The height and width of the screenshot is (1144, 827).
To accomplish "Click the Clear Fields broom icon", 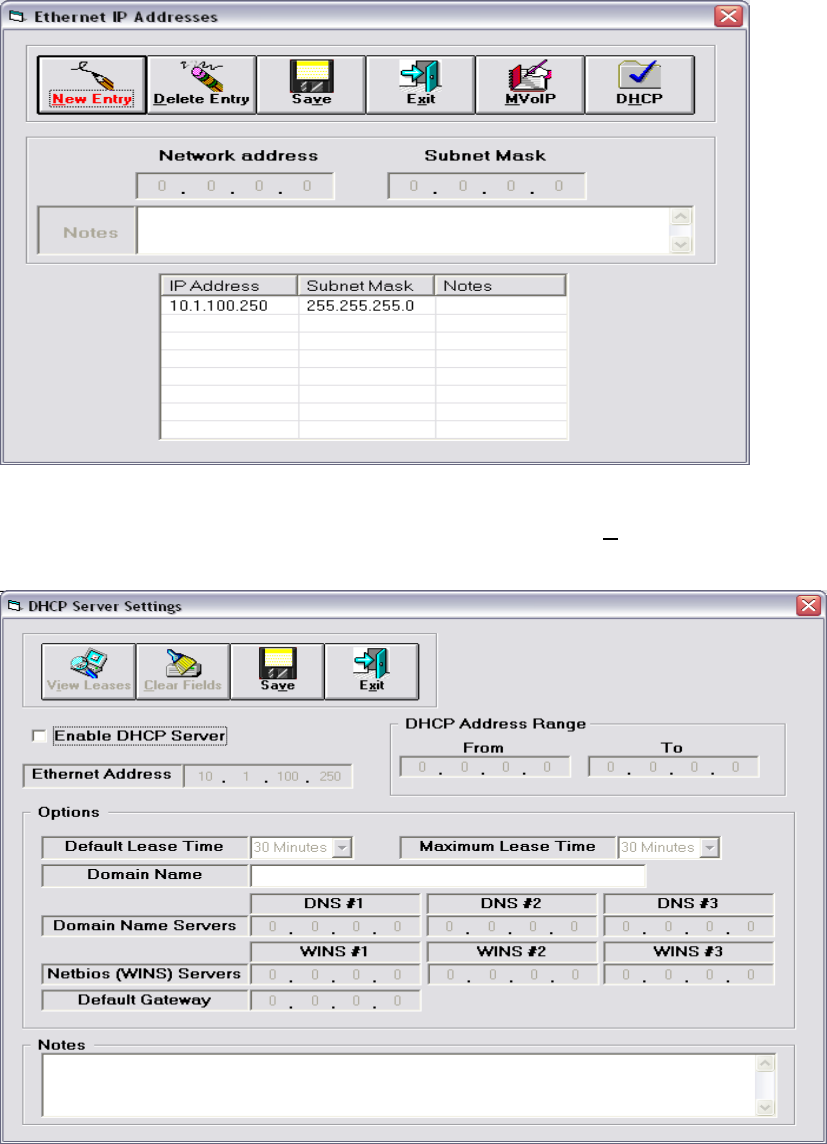I will [x=183, y=672].
